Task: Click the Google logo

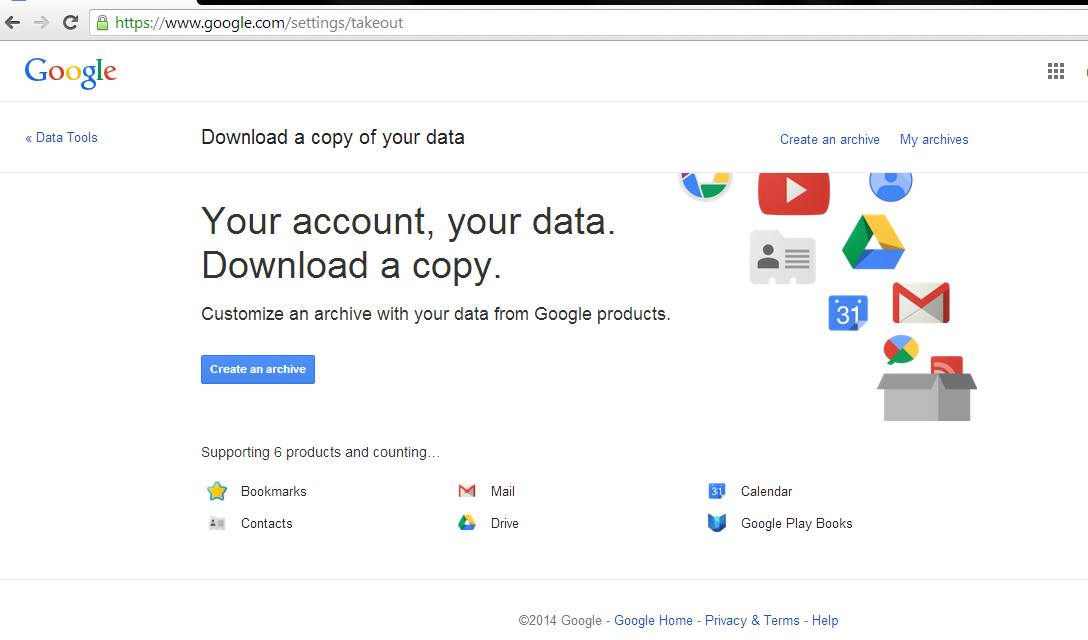Action: click(71, 72)
